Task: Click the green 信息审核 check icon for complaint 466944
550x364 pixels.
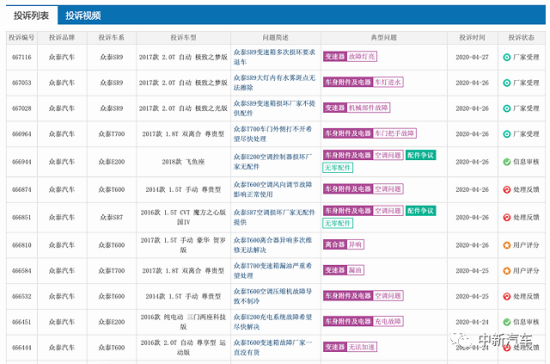Action: 507,162
